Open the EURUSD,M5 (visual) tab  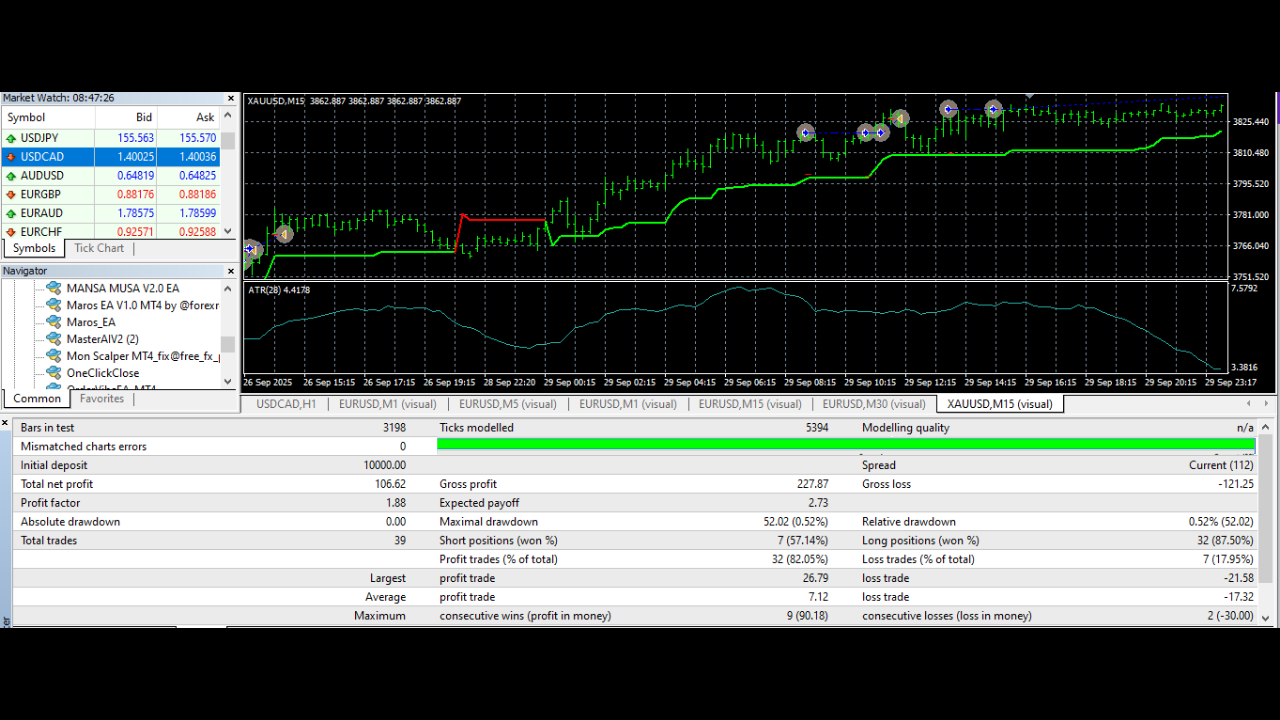[x=507, y=403]
